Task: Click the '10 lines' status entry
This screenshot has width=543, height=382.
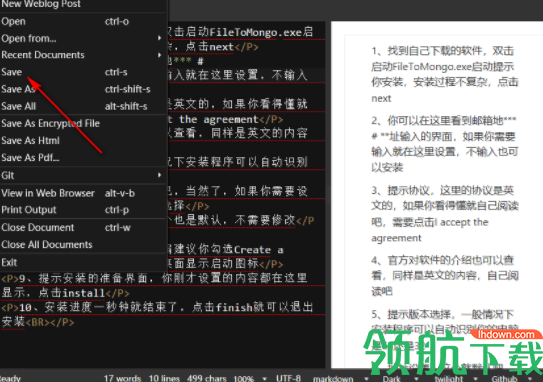Action: tap(164, 378)
